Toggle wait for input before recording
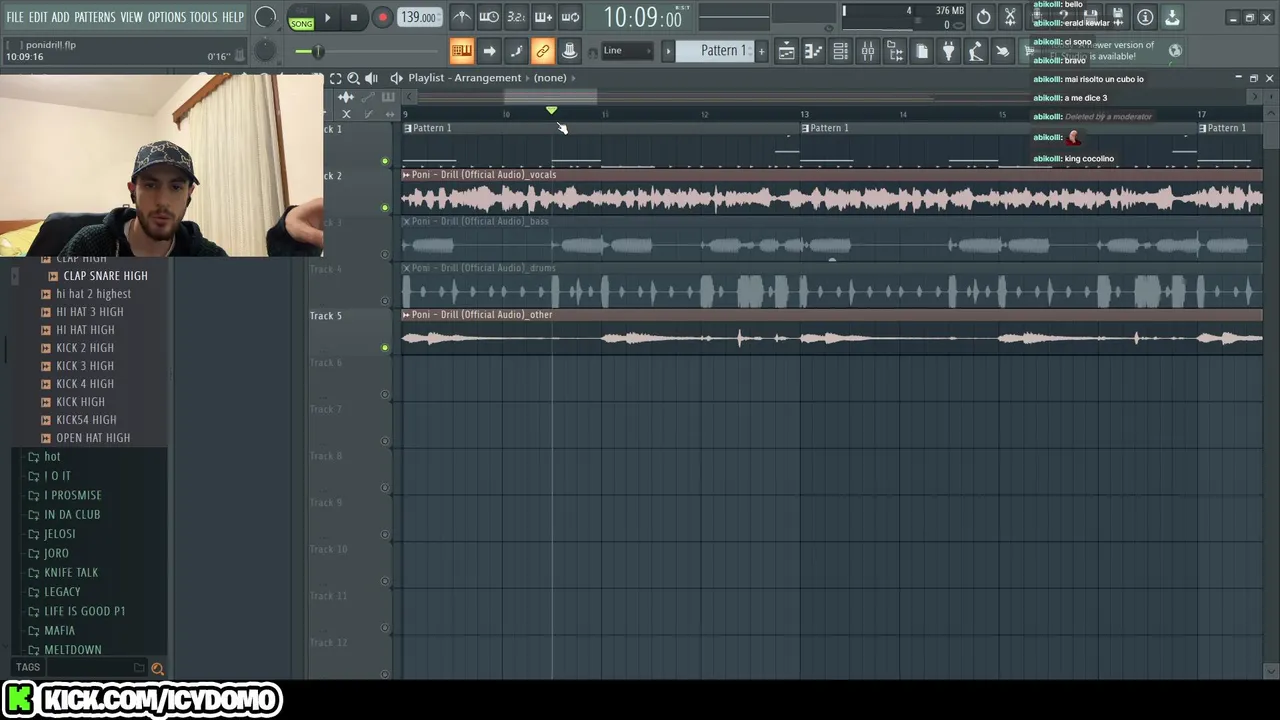 (x=489, y=17)
